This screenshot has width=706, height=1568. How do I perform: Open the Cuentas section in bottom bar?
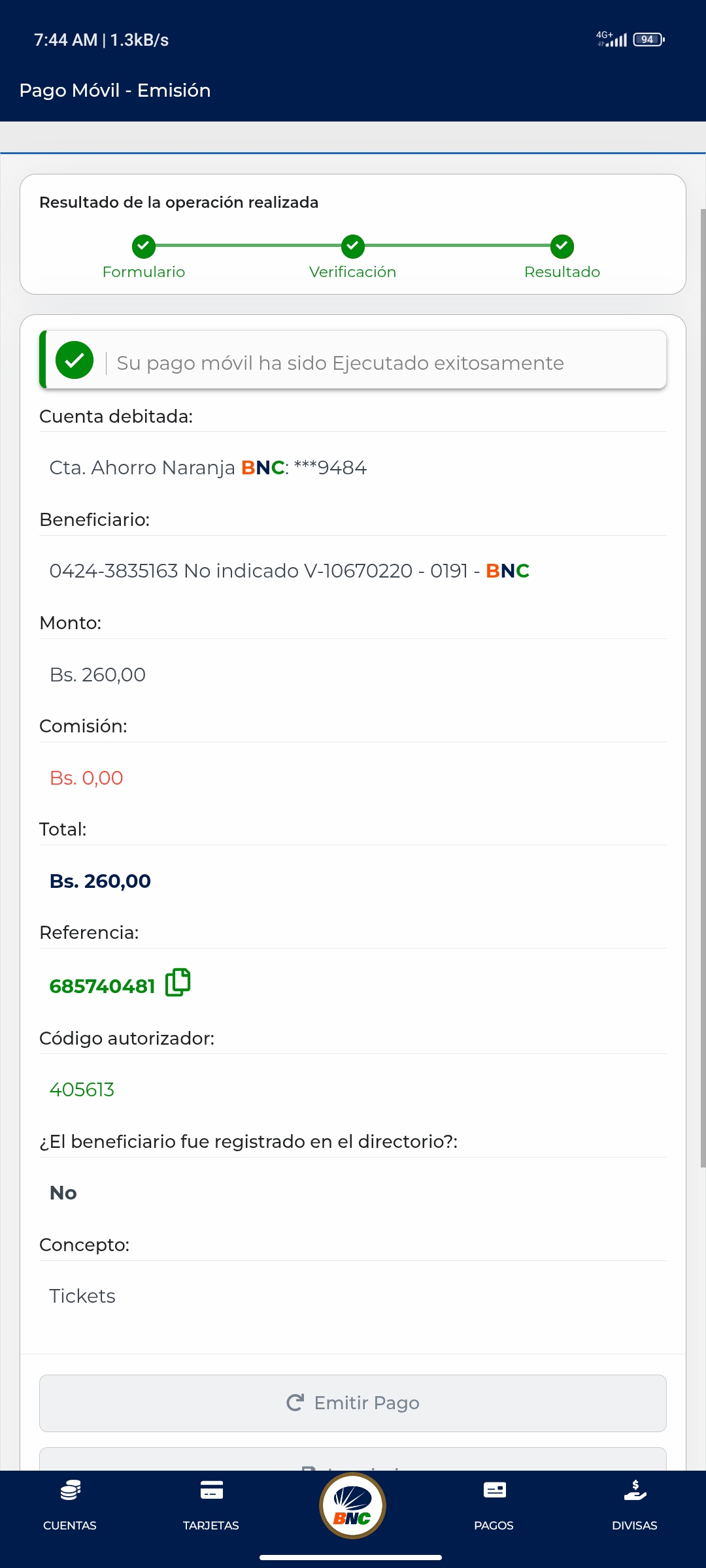pyautogui.click(x=70, y=1505)
